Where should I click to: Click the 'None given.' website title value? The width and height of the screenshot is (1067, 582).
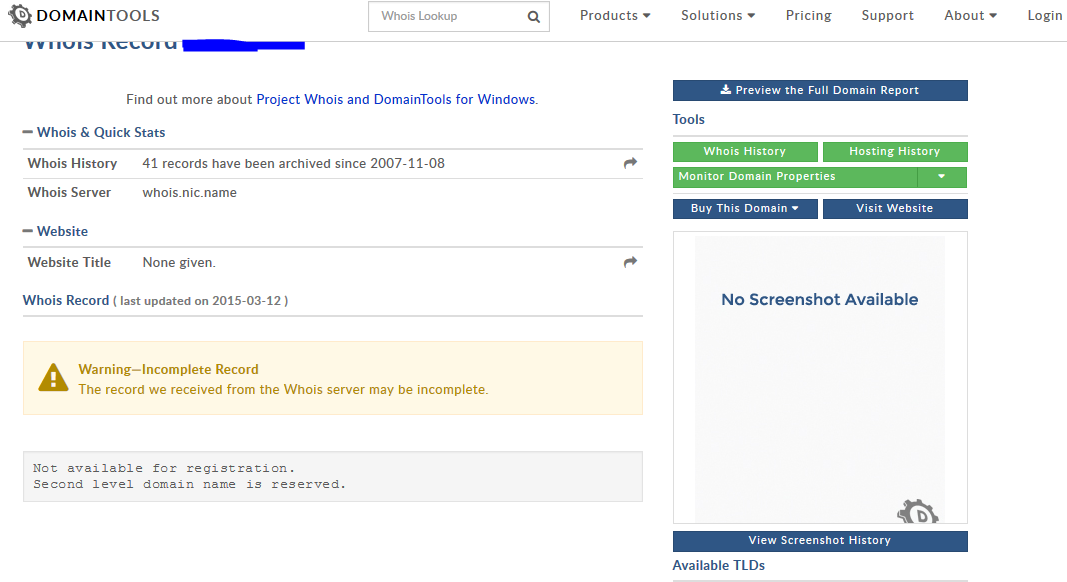coord(179,263)
